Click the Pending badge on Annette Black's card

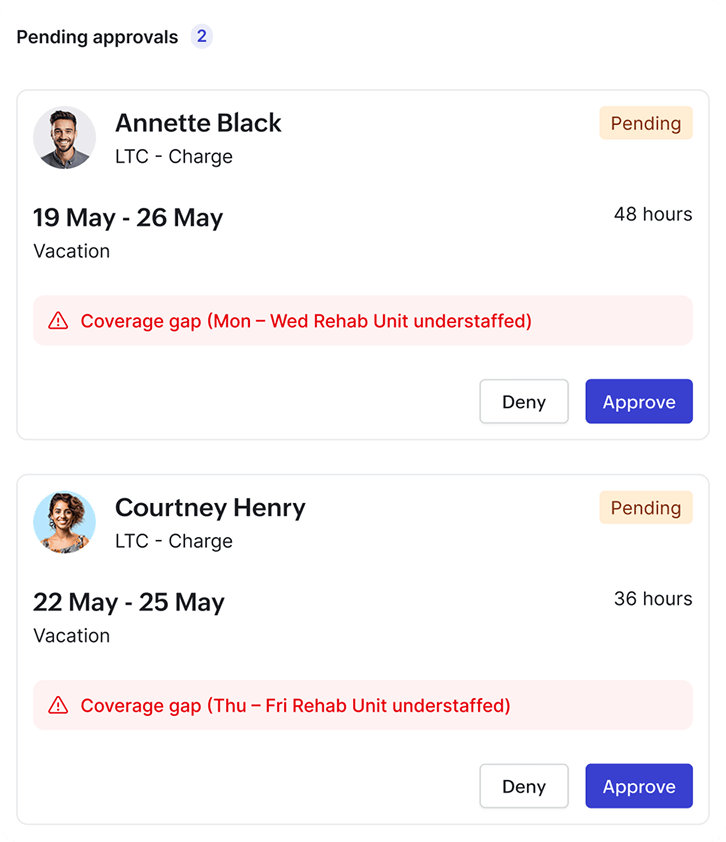point(646,123)
